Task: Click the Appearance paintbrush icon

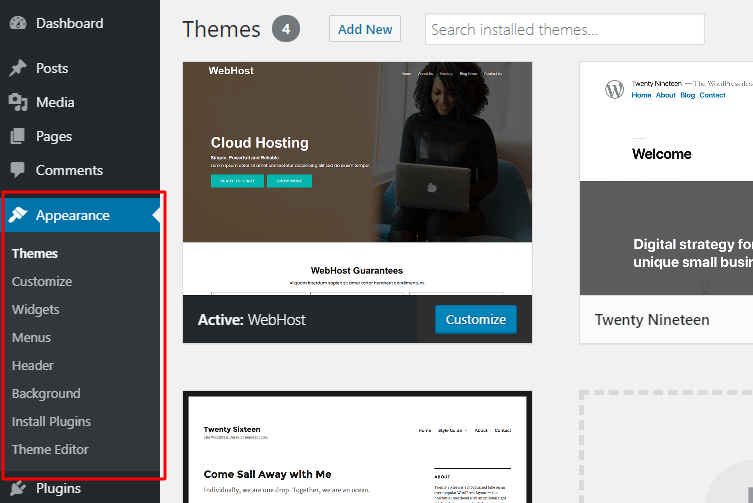Action: (18, 215)
